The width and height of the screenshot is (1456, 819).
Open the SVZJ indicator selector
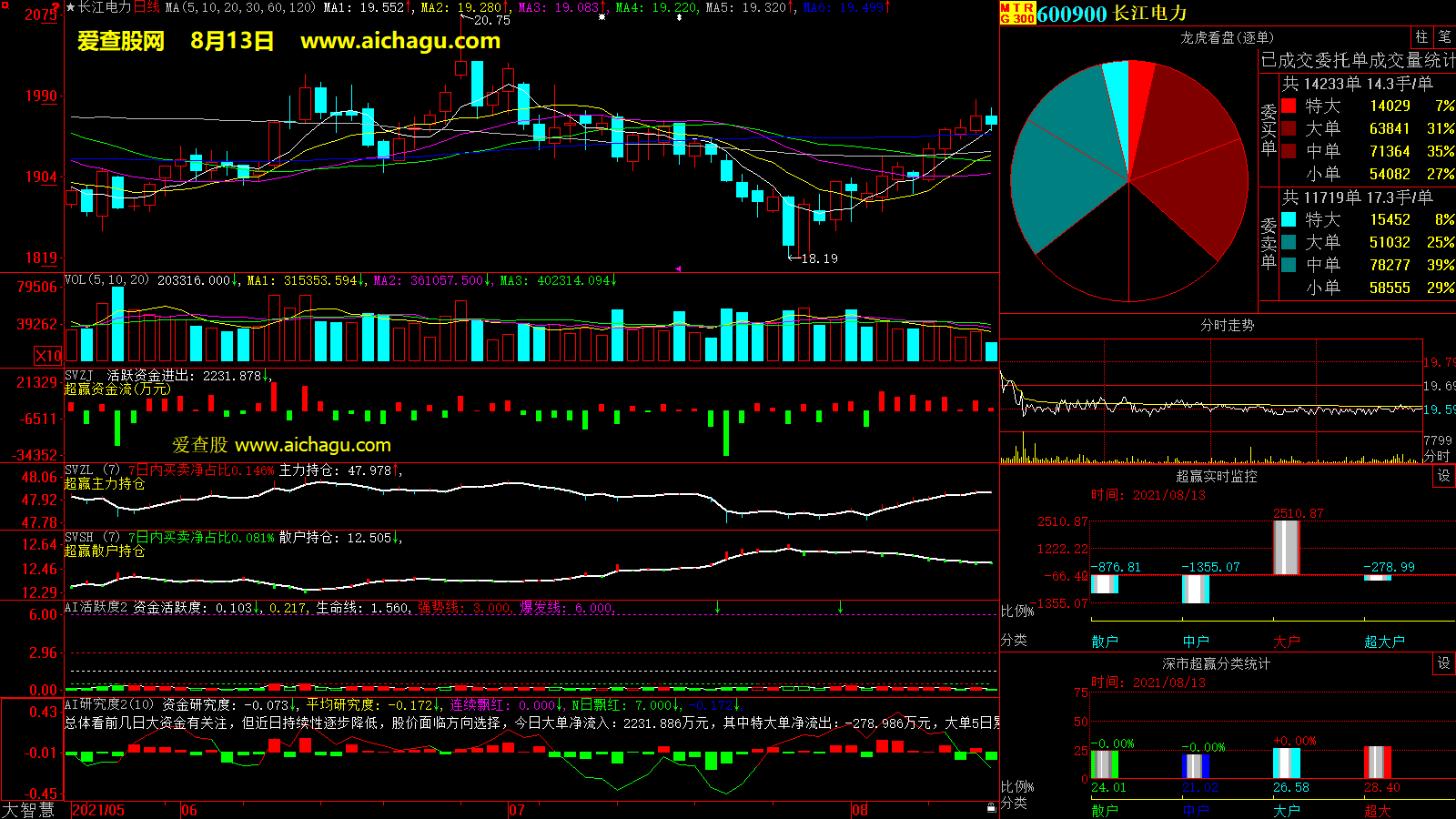pos(78,375)
